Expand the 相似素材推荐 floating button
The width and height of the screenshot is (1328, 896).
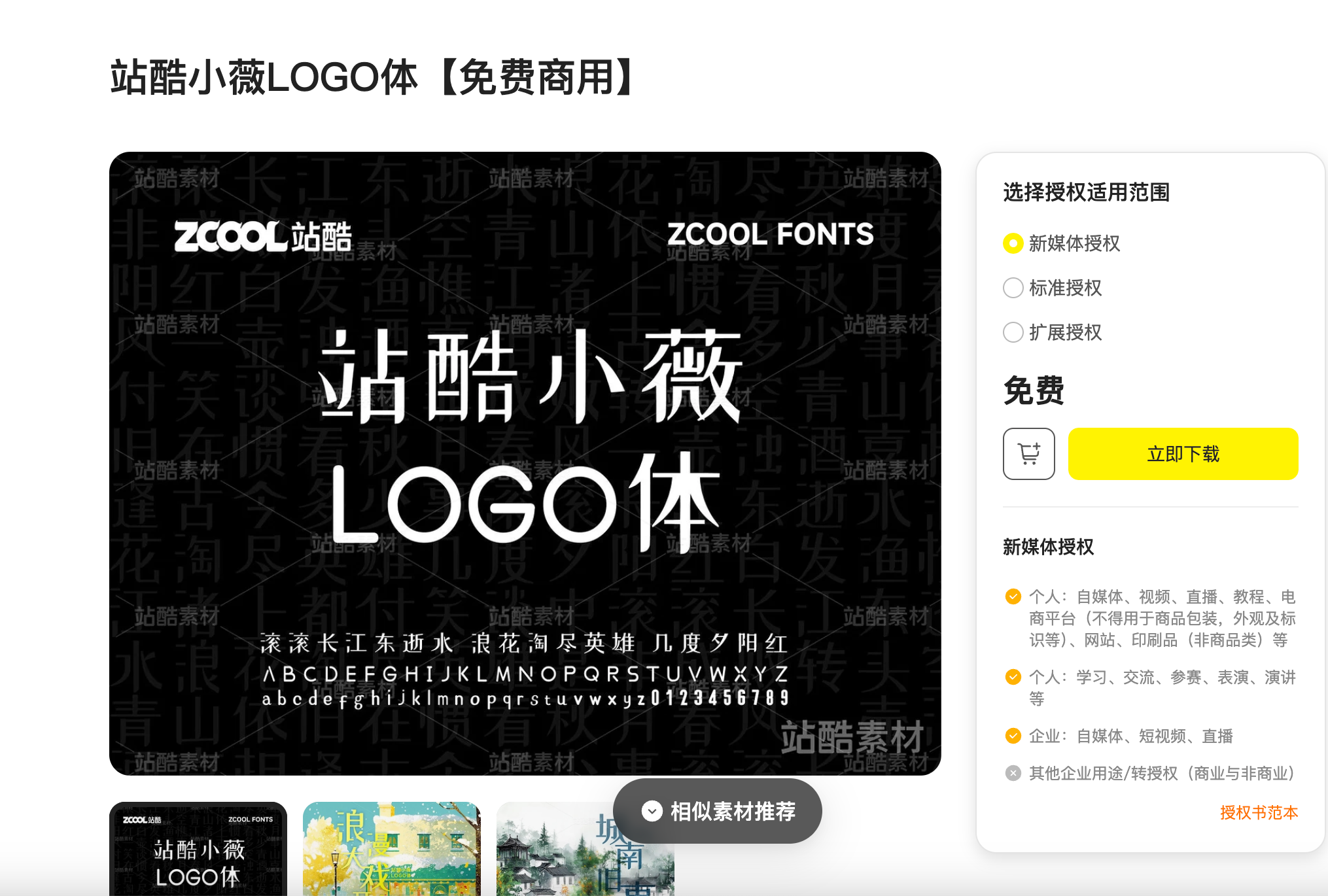click(x=718, y=811)
